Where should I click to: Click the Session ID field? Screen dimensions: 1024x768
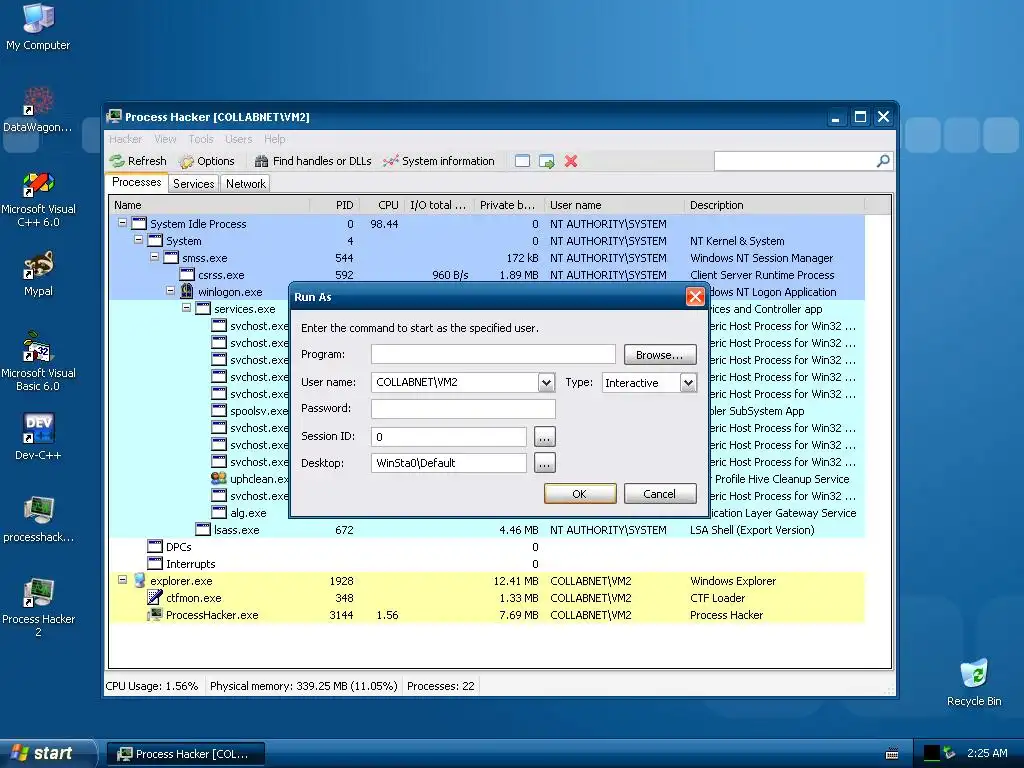point(449,437)
